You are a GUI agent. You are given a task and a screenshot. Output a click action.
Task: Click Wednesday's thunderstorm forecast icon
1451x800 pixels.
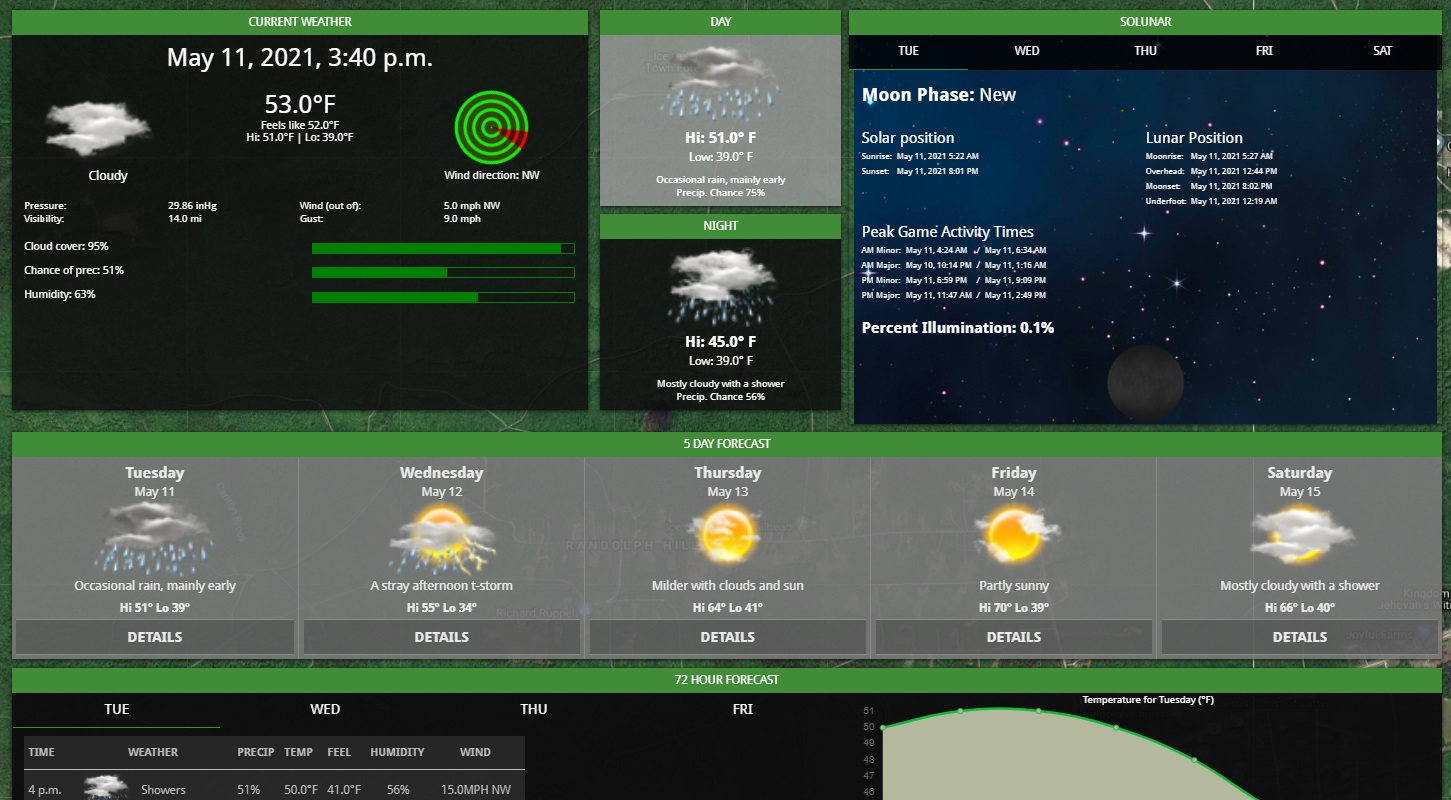(441, 538)
